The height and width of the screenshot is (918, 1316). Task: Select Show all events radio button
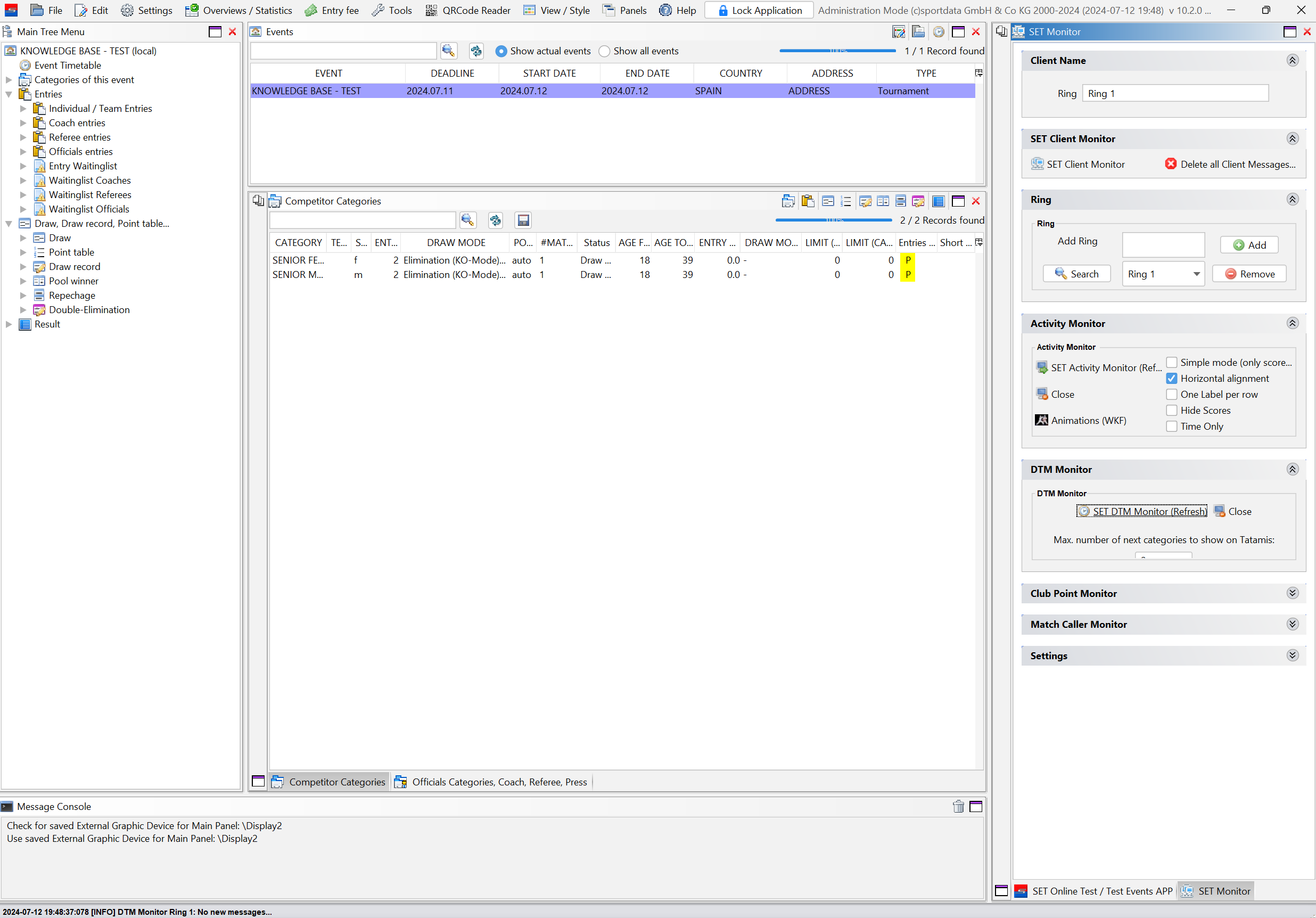pyautogui.click(x=604, y=51)
